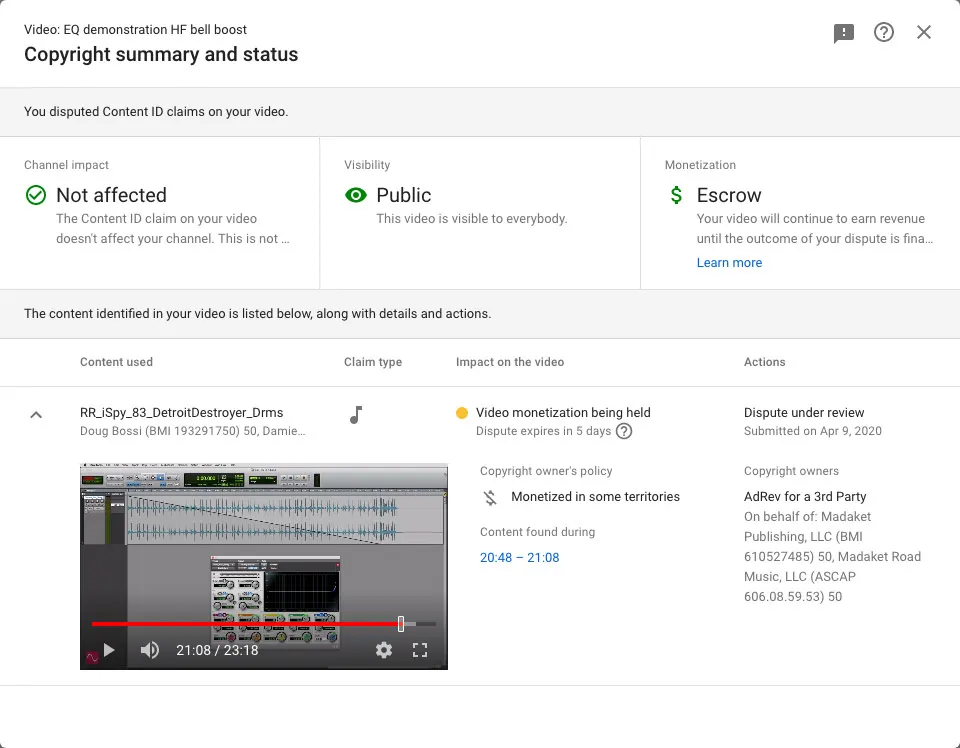Click the red played portion of progress bar

(245, 624)
